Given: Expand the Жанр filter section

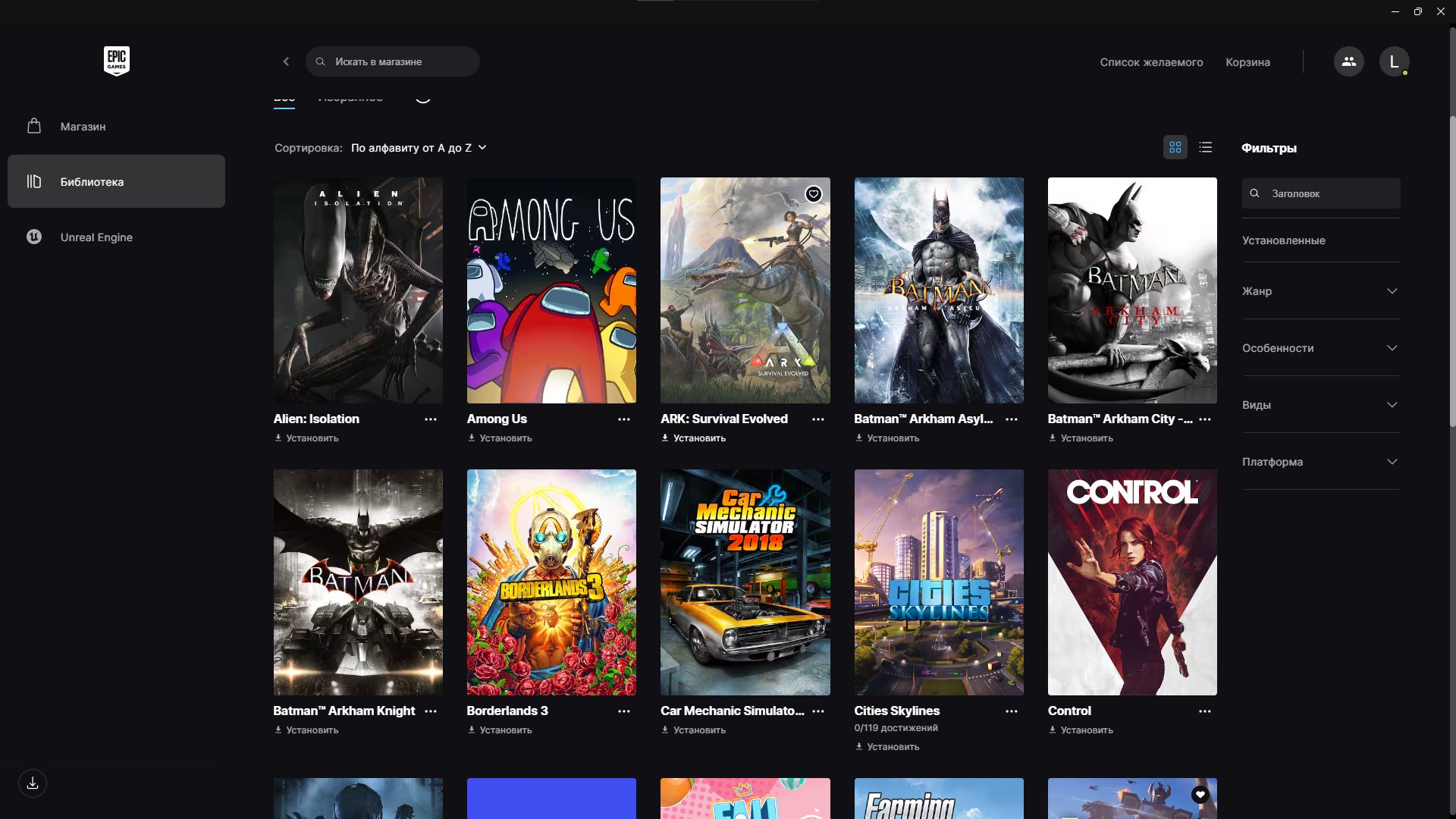Looking at the screenshot, I should pyautogui.click(x=1320, y=291).
